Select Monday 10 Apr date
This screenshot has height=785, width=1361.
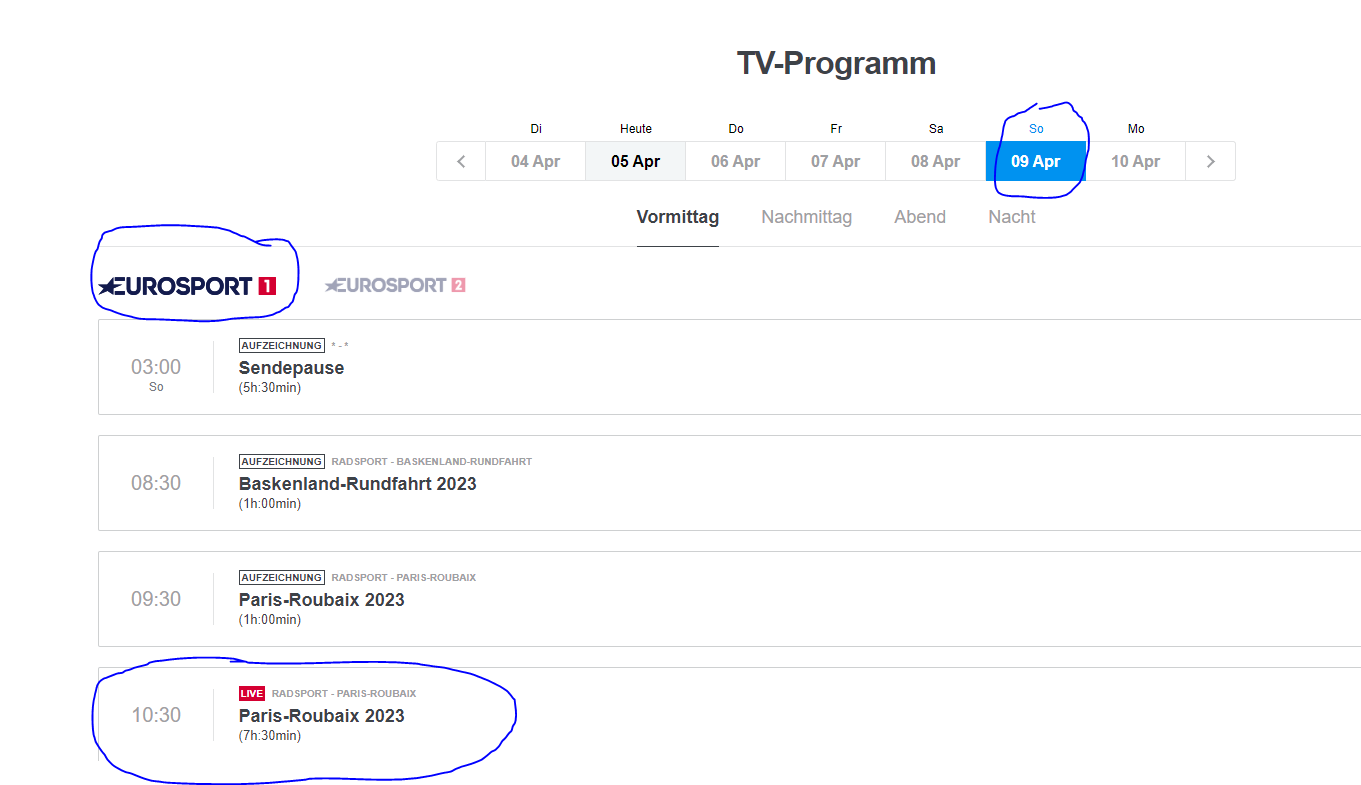coord(1135,161)
